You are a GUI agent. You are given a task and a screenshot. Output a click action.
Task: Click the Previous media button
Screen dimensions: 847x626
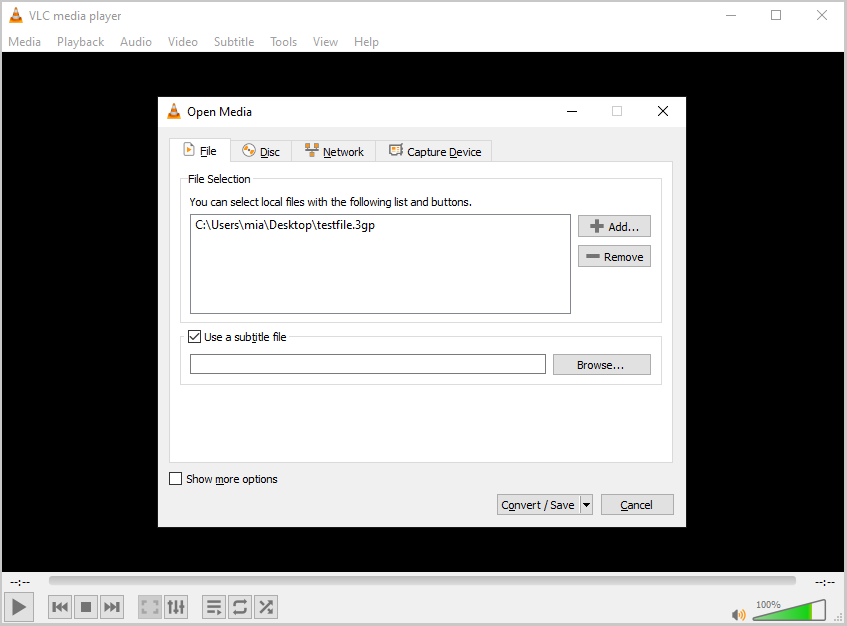[59, 607]
